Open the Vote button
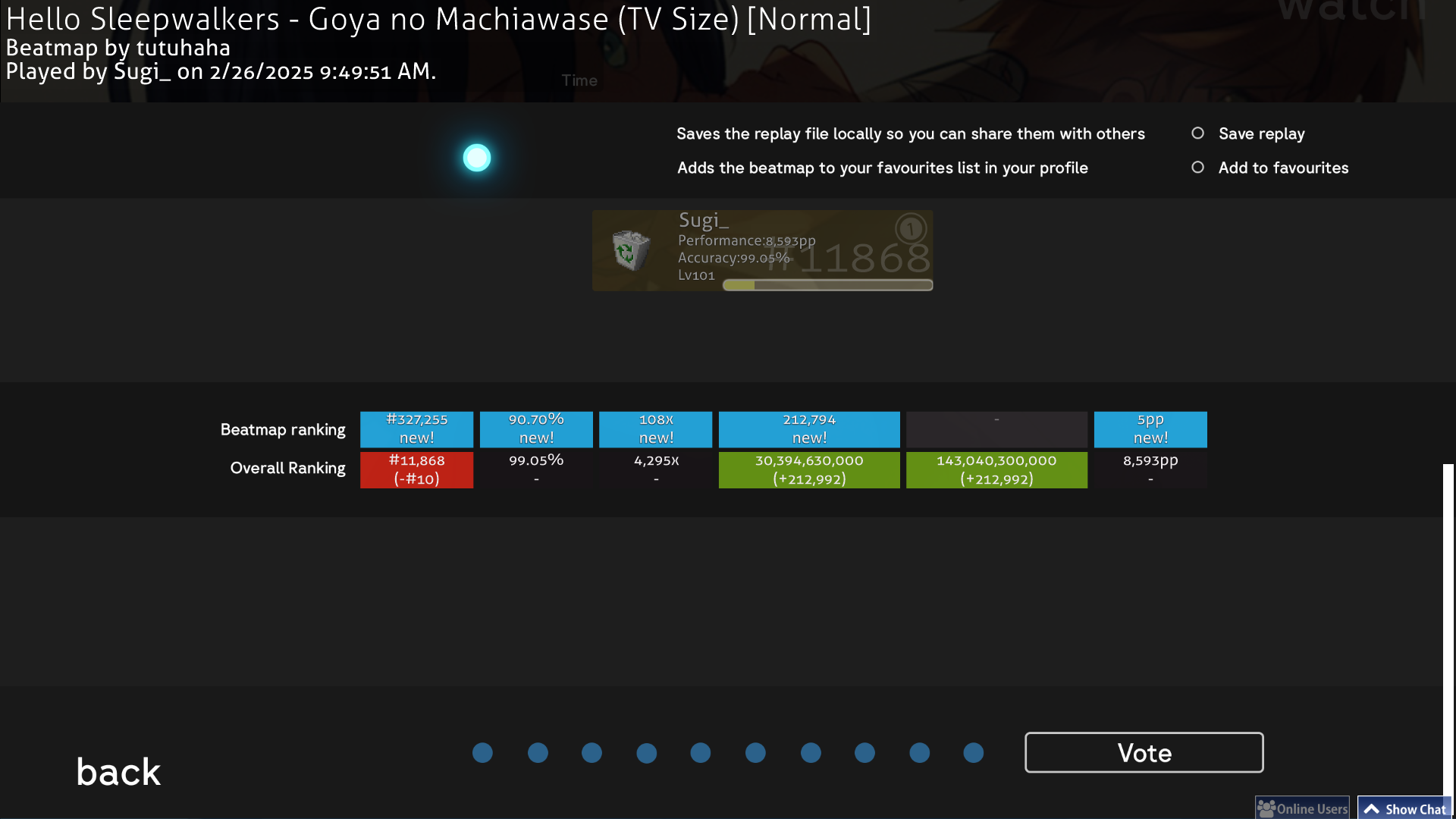Viewport: 1456px width, 819px height. (x=1144, y=752)
